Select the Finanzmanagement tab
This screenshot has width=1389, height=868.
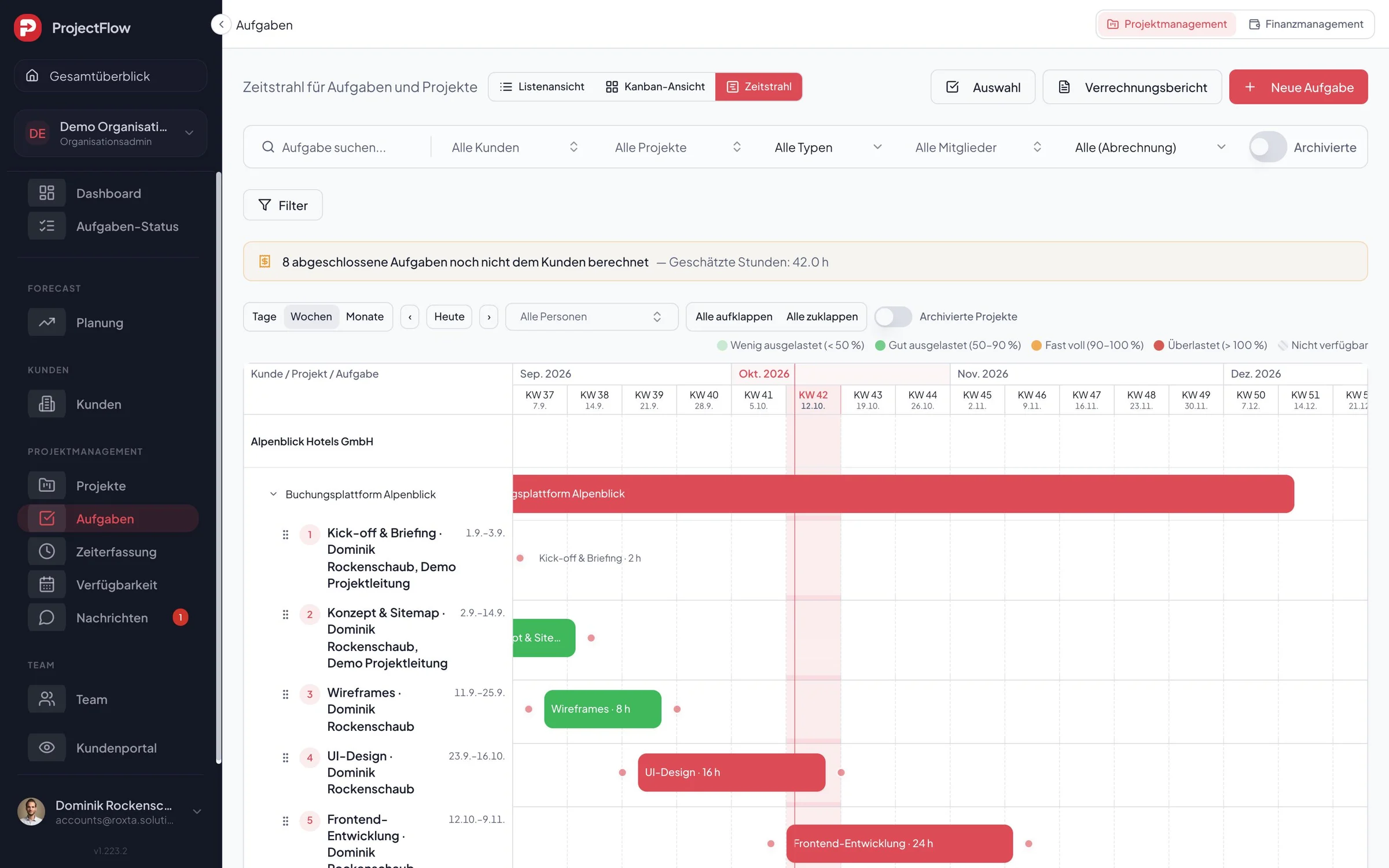click(1306, 24)
